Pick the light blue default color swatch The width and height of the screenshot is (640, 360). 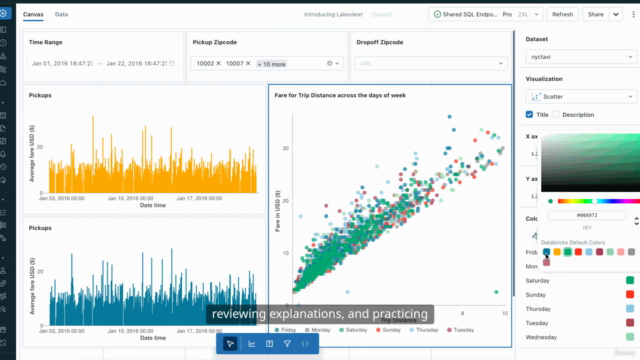pyautogui.click(x=589, y=252)
